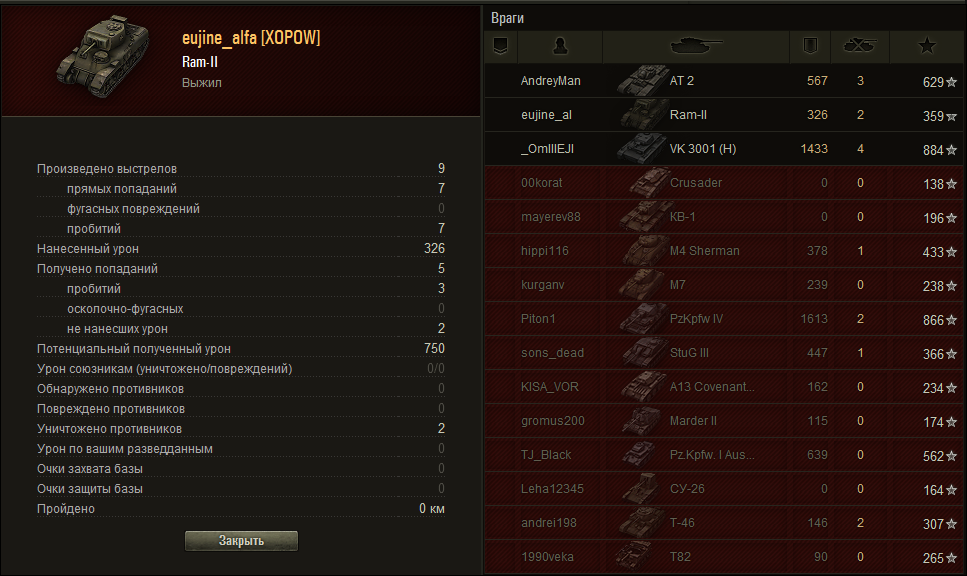
Task: Select player _OmIIIEJI row
Action: pos(725,149)
